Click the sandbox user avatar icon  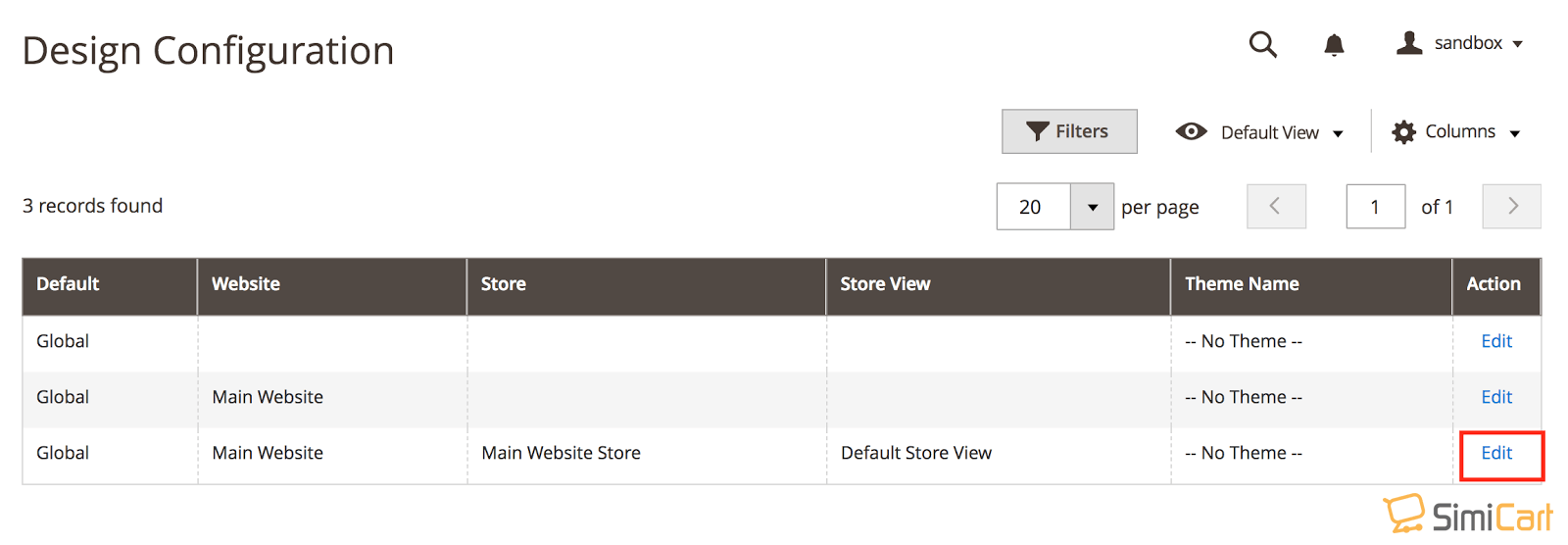[x=1409, y=43]
